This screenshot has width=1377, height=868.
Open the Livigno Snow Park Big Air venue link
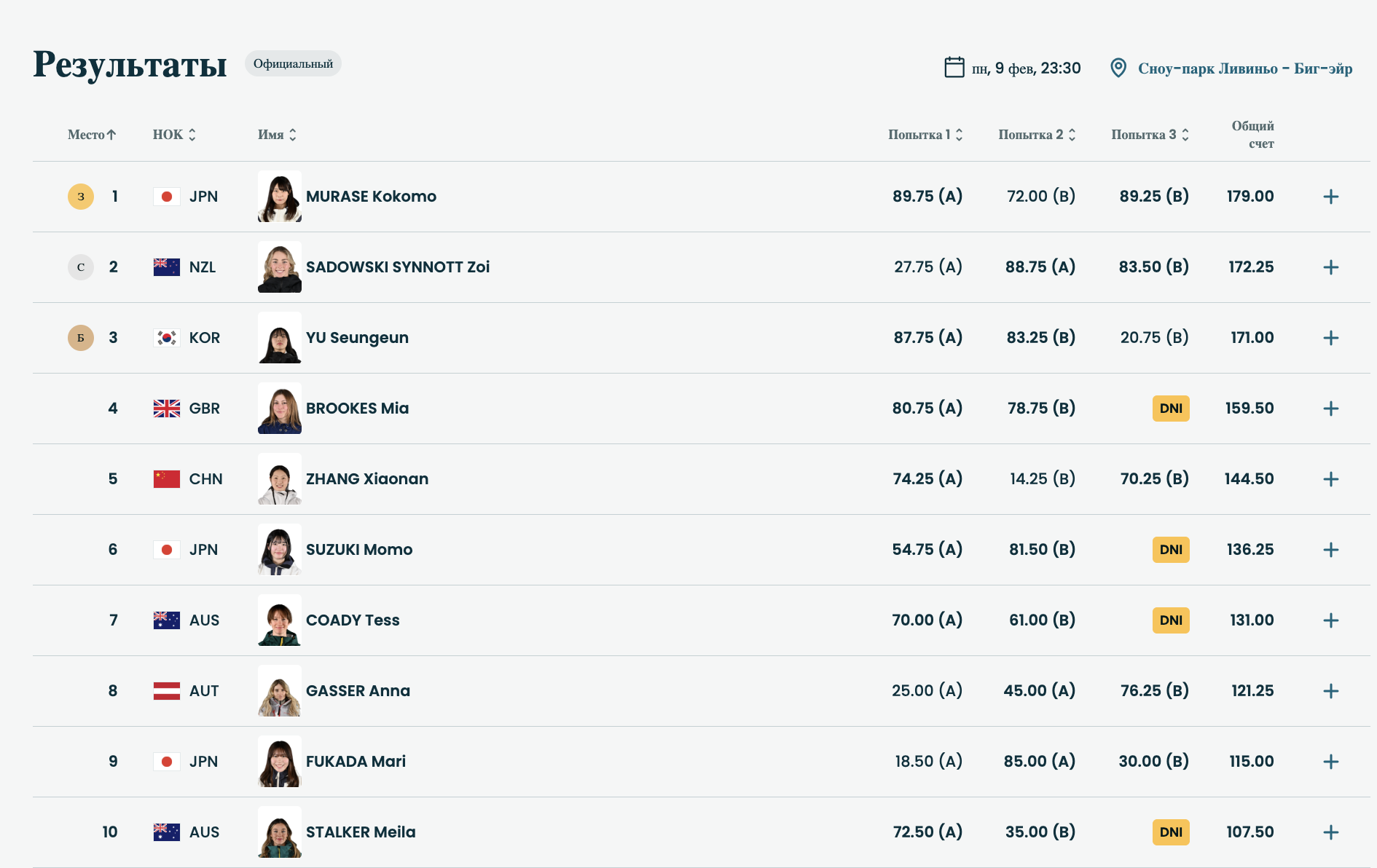pyautogui.click(x=1244, y=68)
